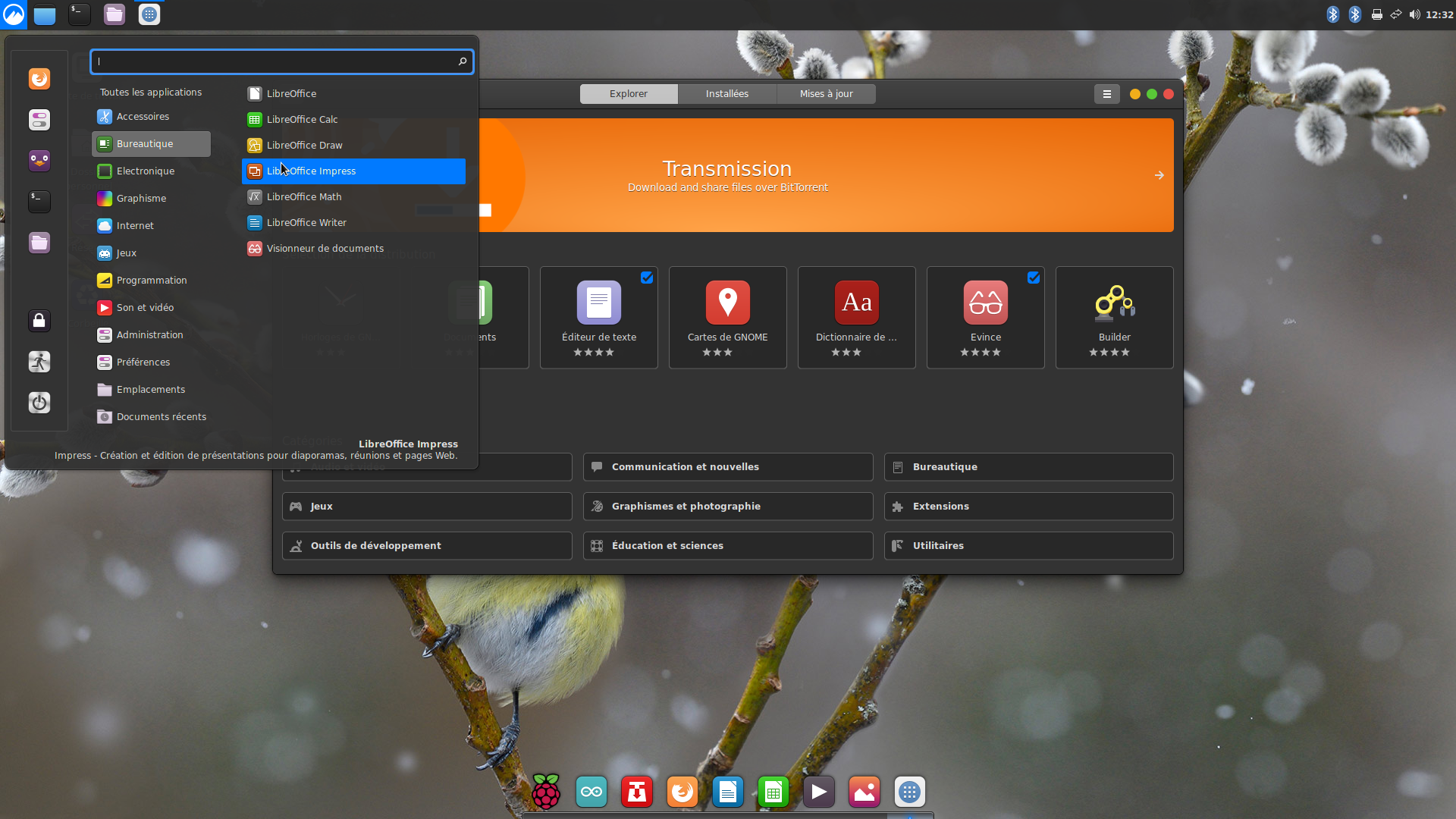
Task: Select the Administration category
Action: 151,335
